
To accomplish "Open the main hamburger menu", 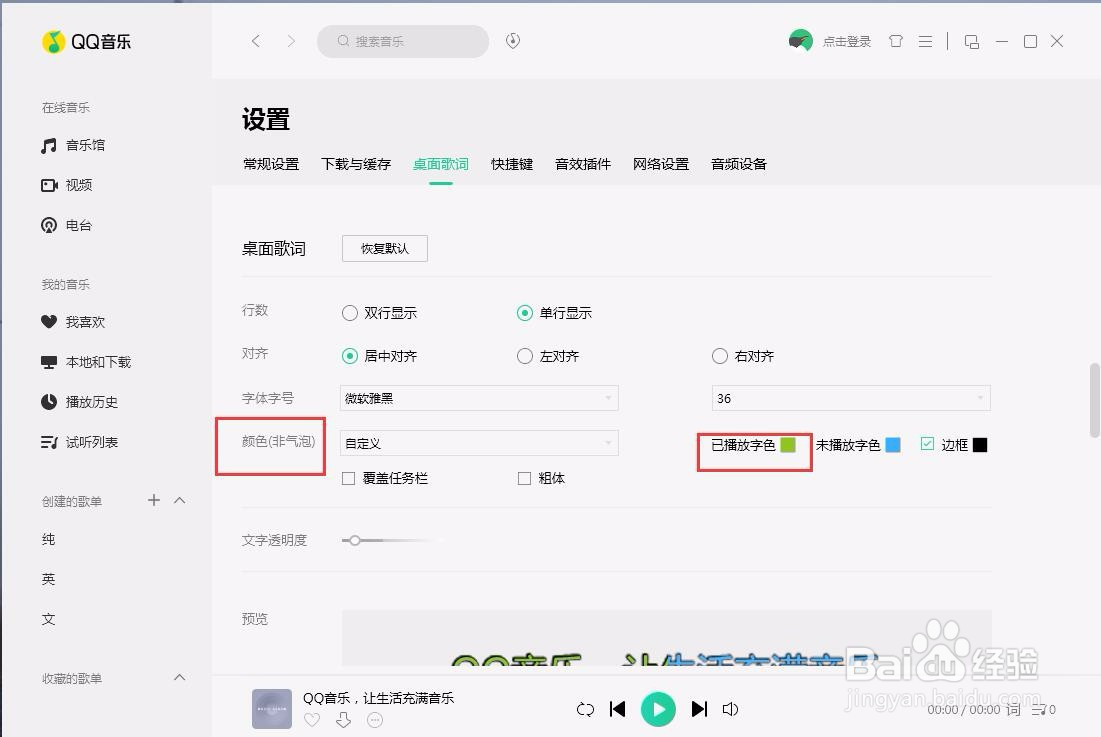I will pos(926,41).
